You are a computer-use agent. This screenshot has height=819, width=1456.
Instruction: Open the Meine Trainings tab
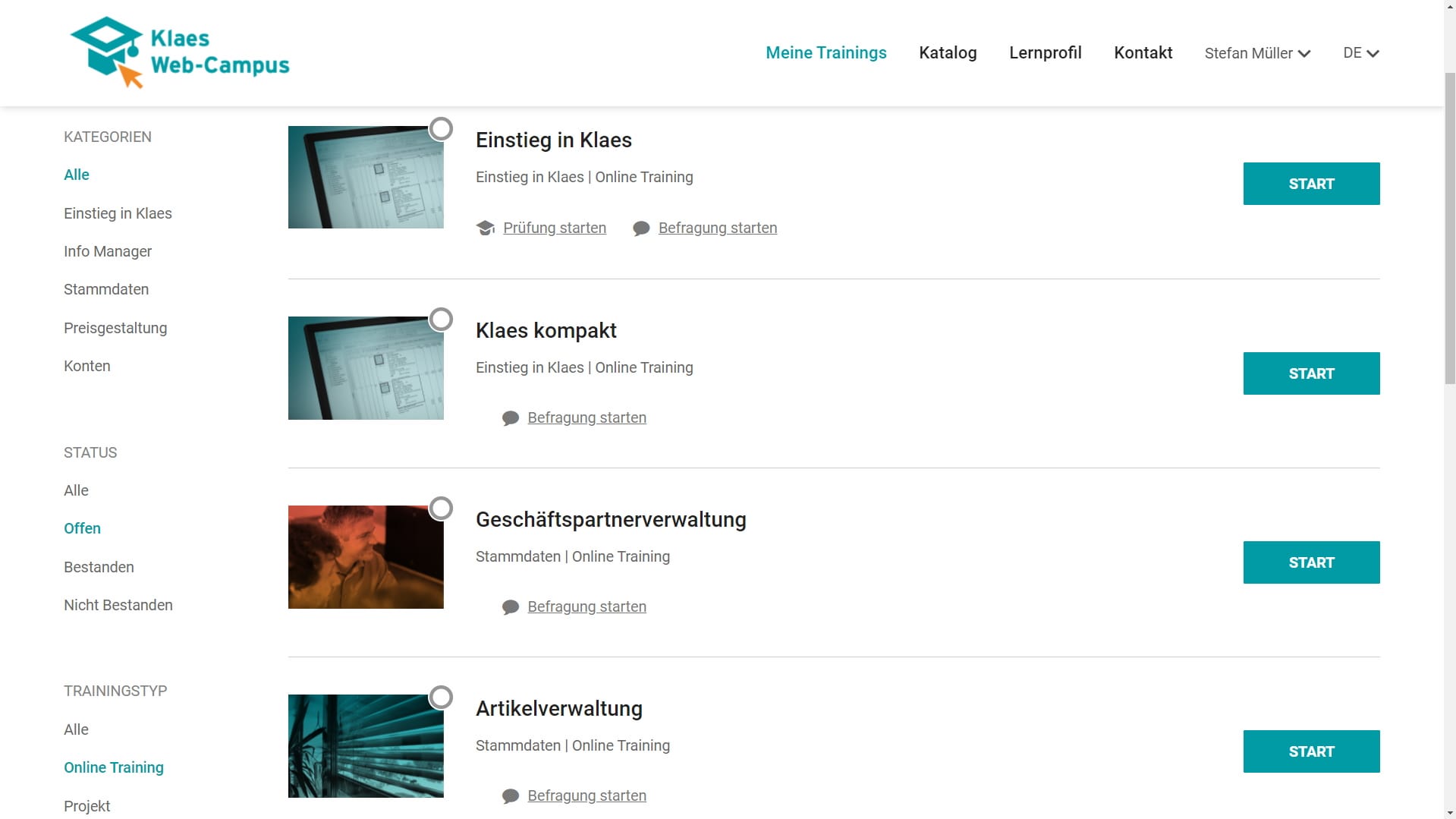pyautogui.click(x=825, y=52)
